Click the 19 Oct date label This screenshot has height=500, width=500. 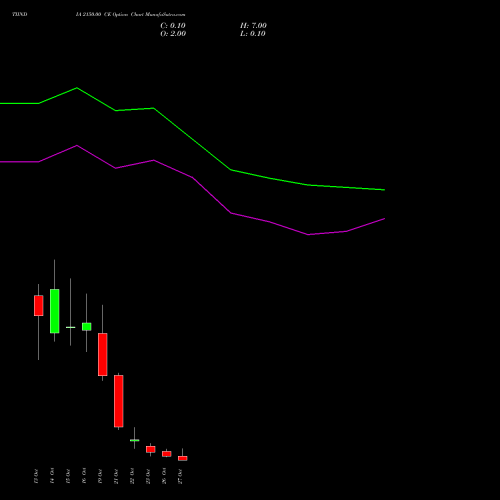pos(100,476)
